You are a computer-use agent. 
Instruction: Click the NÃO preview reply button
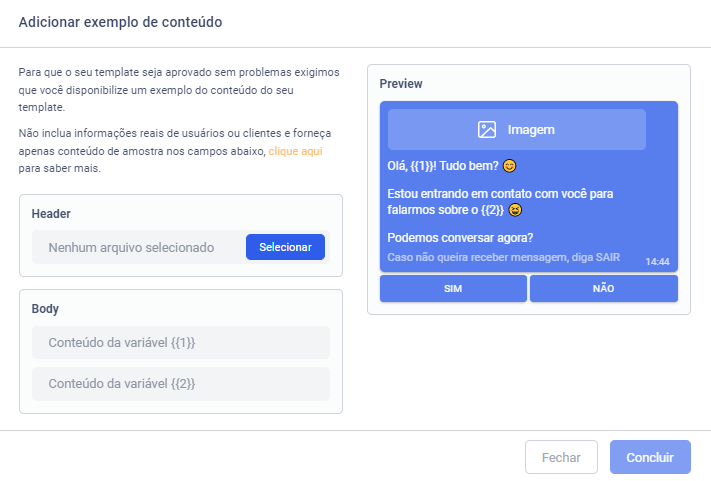tap(603, 288)
